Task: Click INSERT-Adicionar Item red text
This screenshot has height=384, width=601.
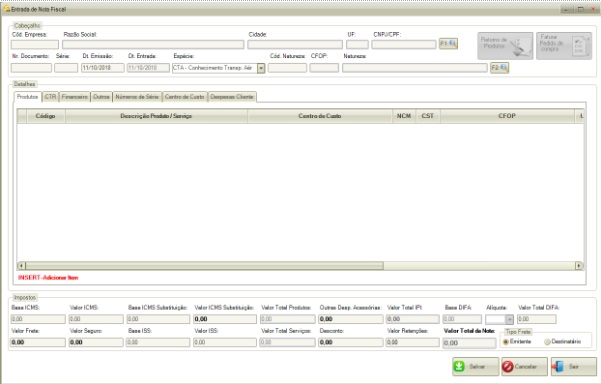Action: [x=48, y=277]
